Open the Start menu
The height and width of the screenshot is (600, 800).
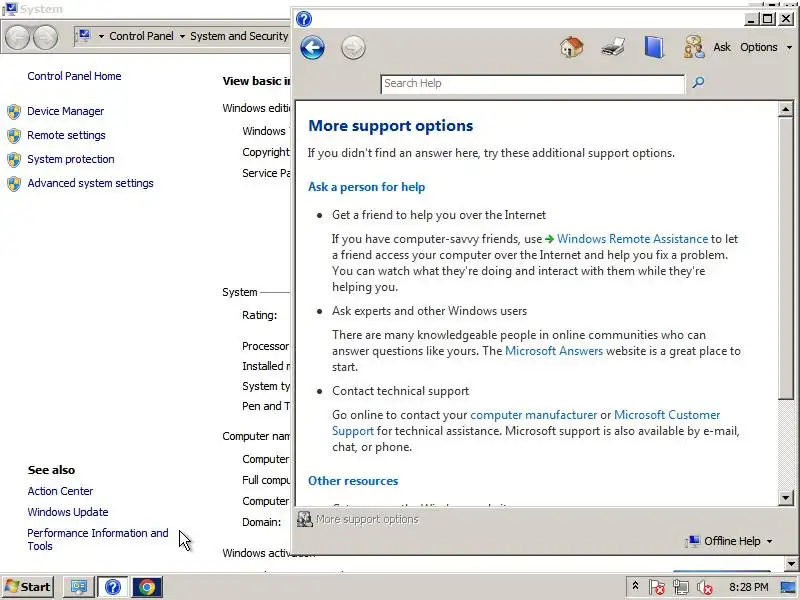pos(28,587)
